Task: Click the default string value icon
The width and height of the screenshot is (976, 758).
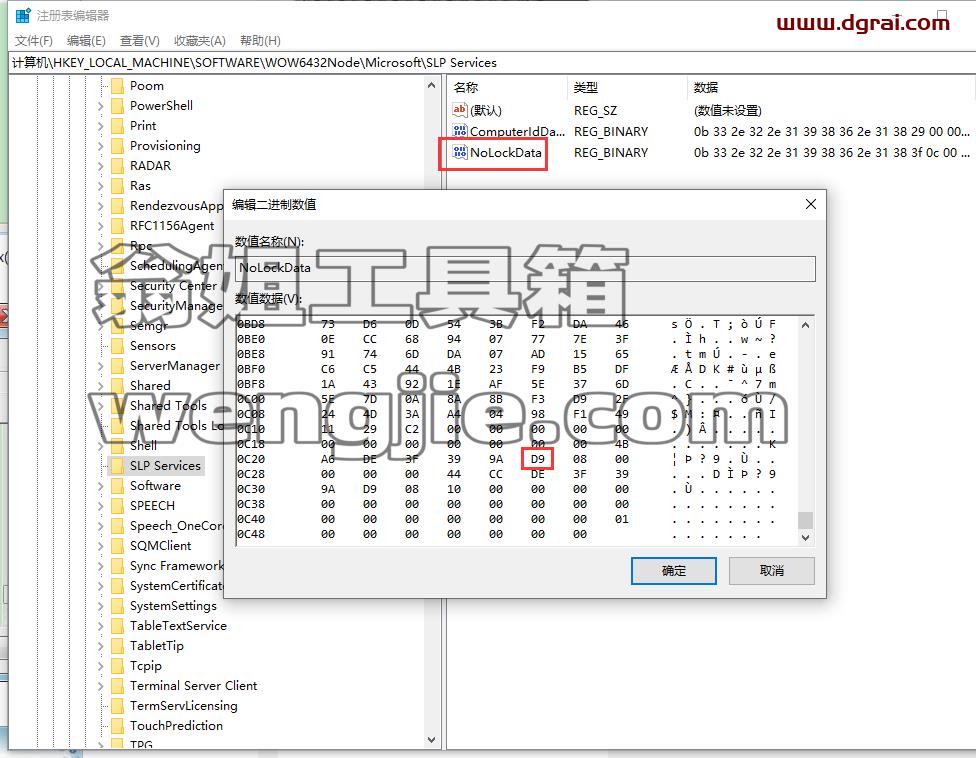Action: point(459,110)
